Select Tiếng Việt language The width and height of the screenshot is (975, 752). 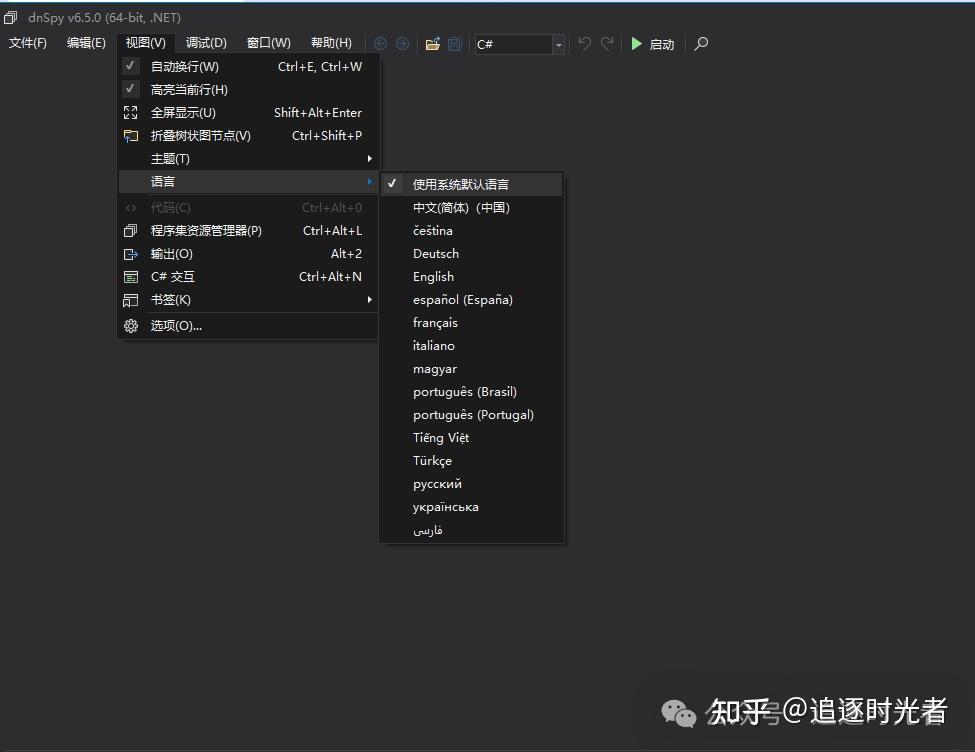472,438
